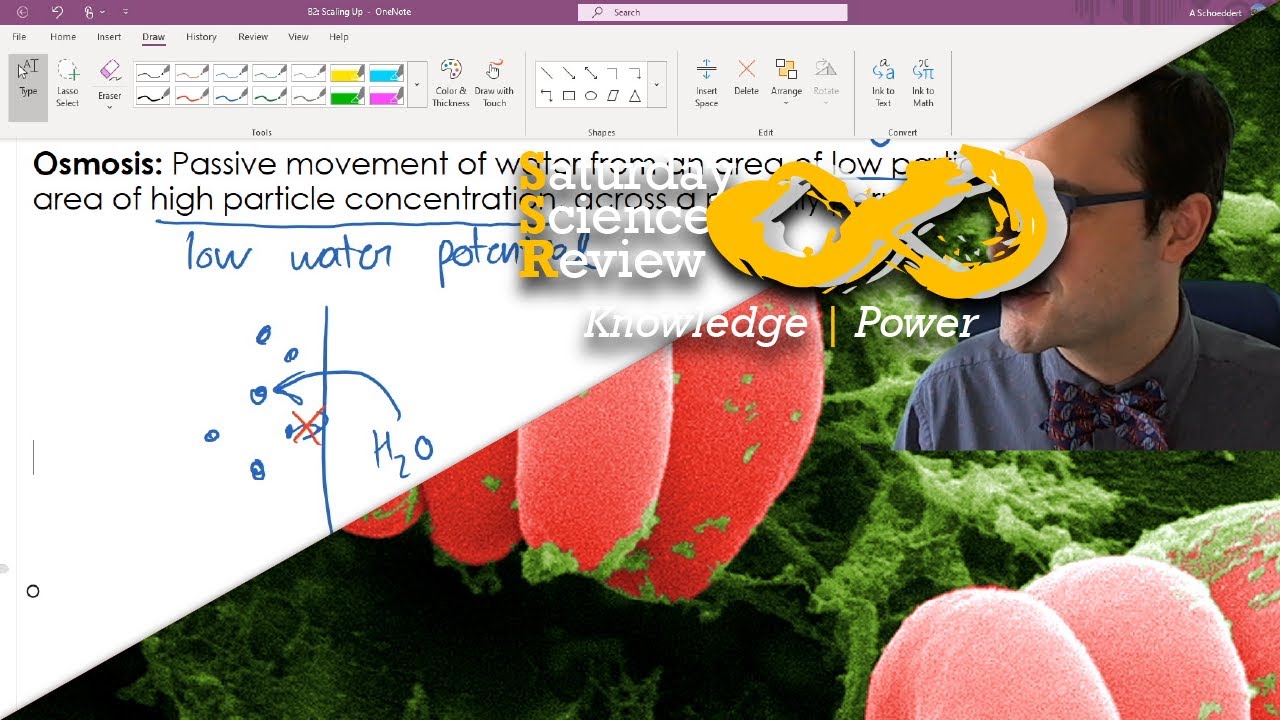Select the ellipse shape

(x=590, y=96)
